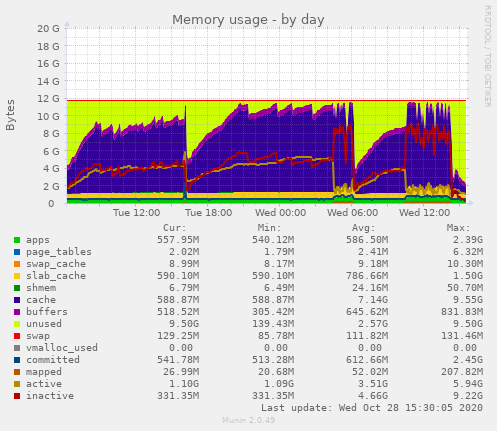Image resolution: width=497 pixels, height=431 pixels.
Task: Click the Last update timestamp text
Action: 372,408
